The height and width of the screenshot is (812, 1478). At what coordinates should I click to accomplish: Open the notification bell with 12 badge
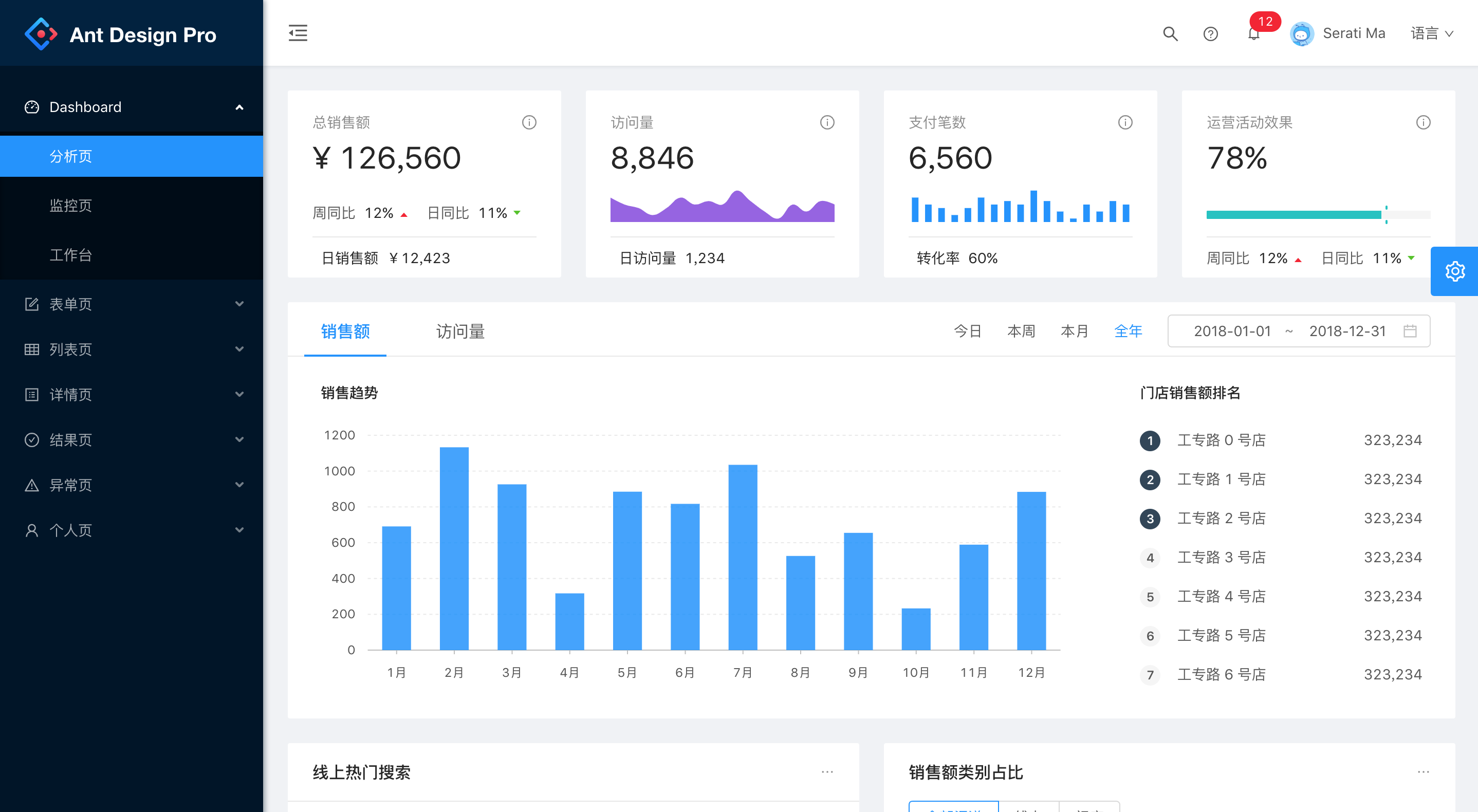(1253, 34)
